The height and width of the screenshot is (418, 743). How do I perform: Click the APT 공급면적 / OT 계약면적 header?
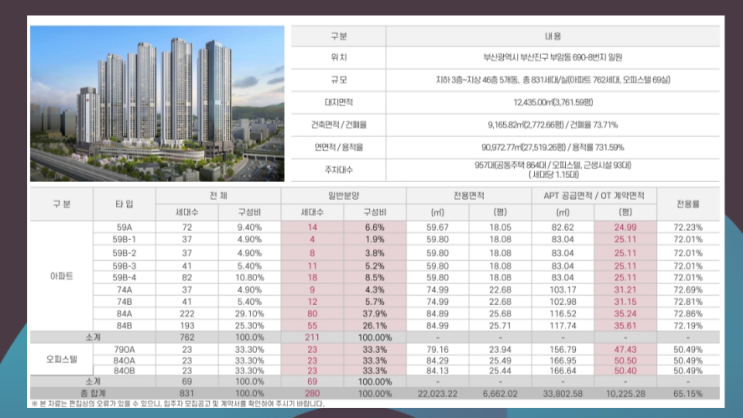(x=594, y=196)
